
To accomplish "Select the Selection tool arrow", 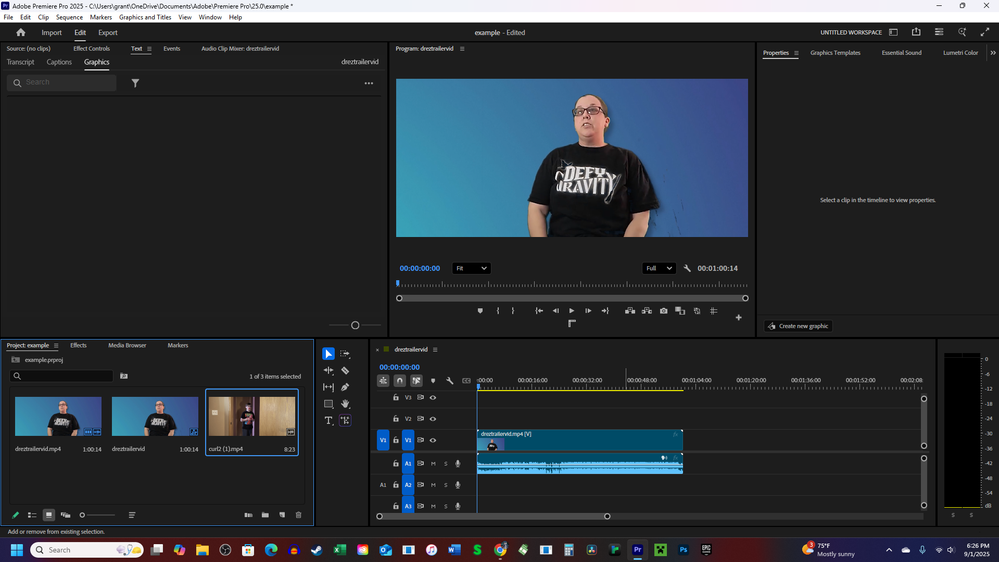I will (328, 354).
